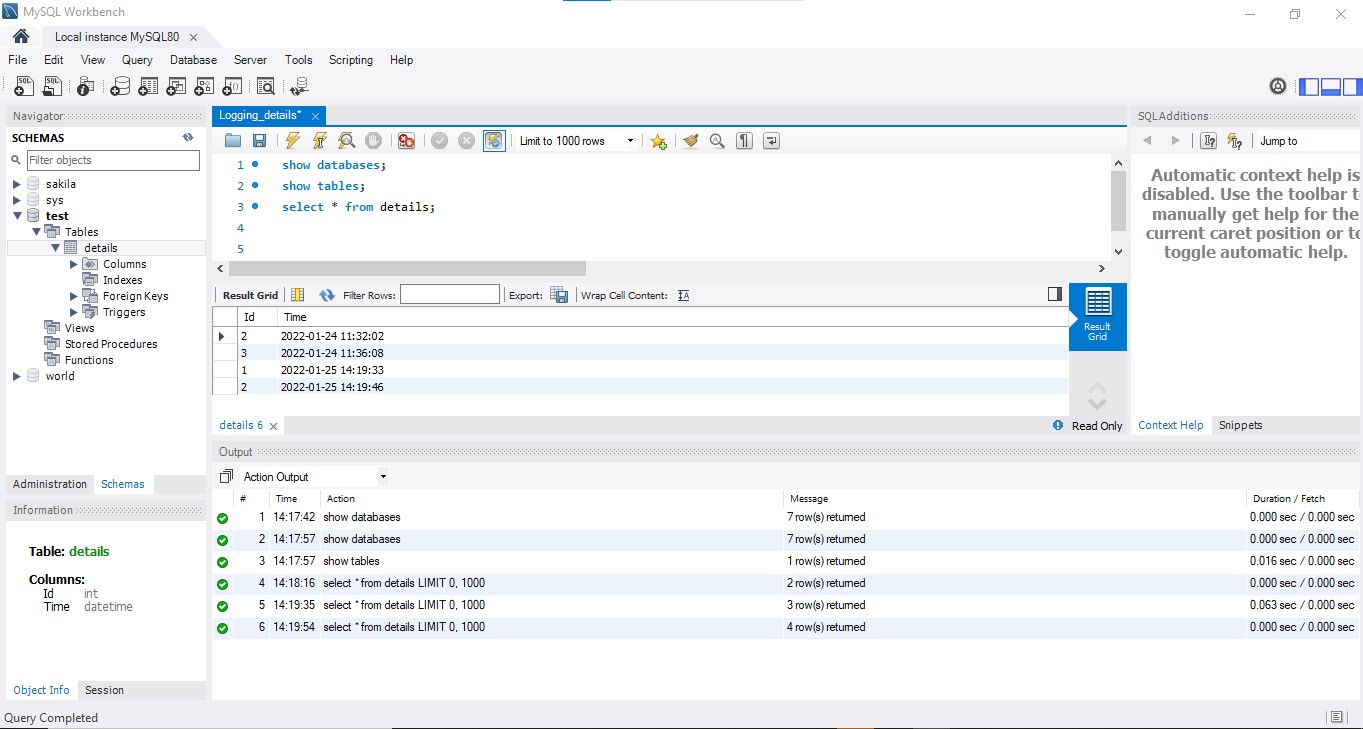Toggle the bottom output panel visibility
This screenshot has height=729, width=1363.
[x=1331, y=87]
